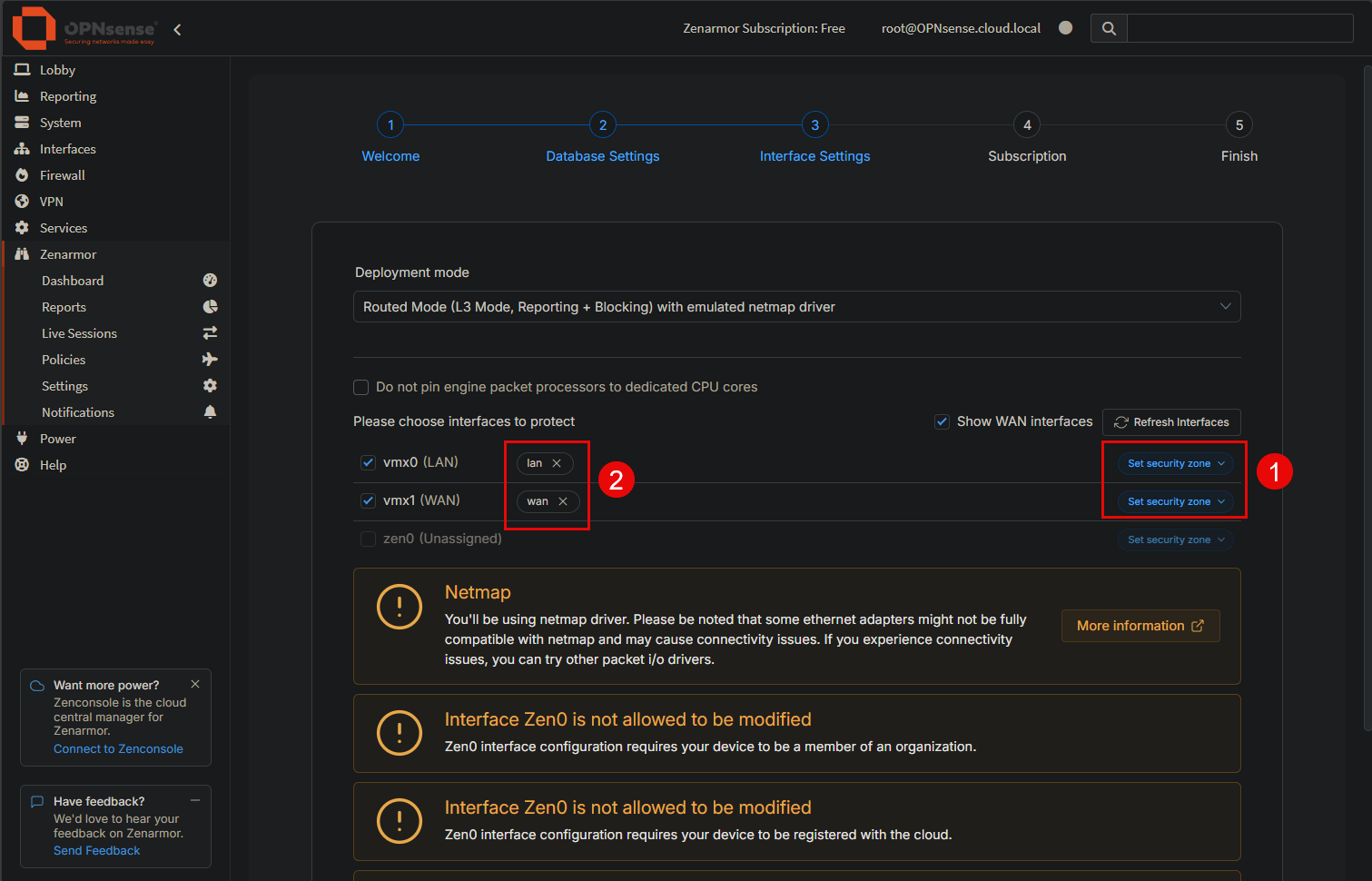The image size is (1372, 881).
Task: Click the OPNsense logo in top left
Action: coord(32,27)
